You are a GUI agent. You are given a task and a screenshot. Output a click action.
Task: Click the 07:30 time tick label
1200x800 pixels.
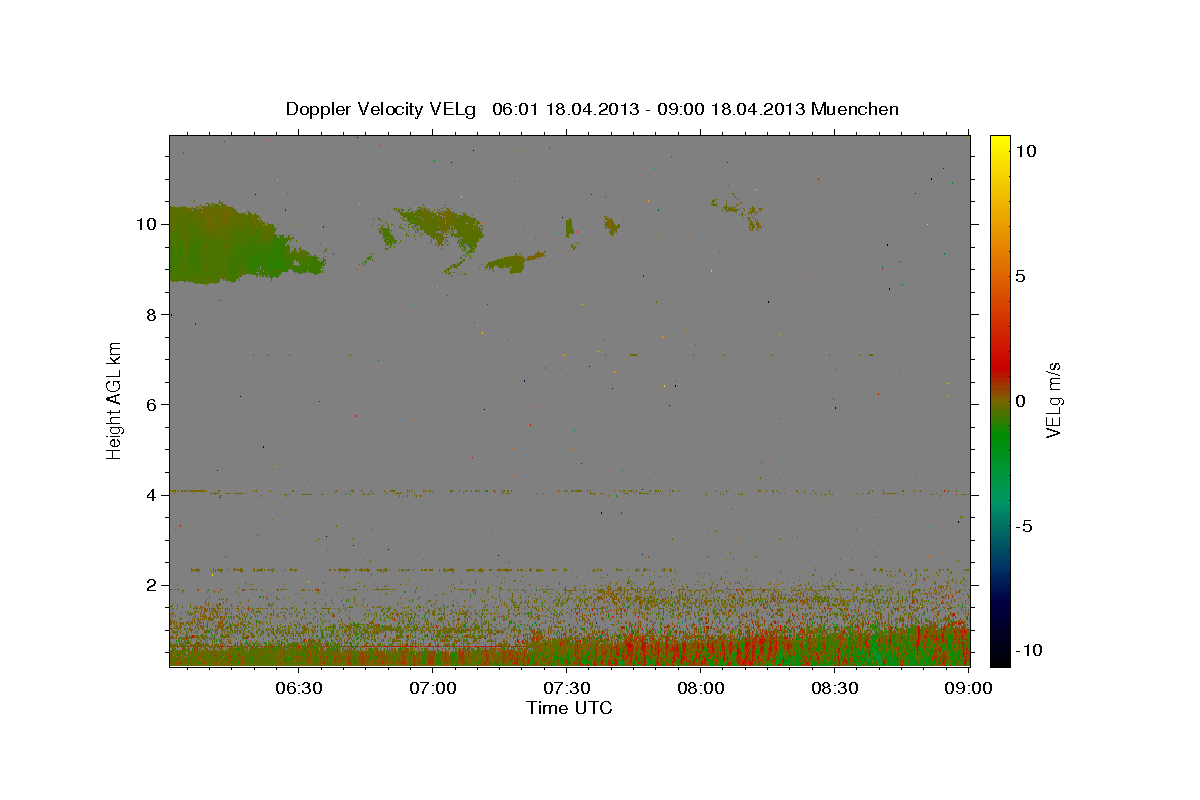pyautogui.click(x=567, y=688)
